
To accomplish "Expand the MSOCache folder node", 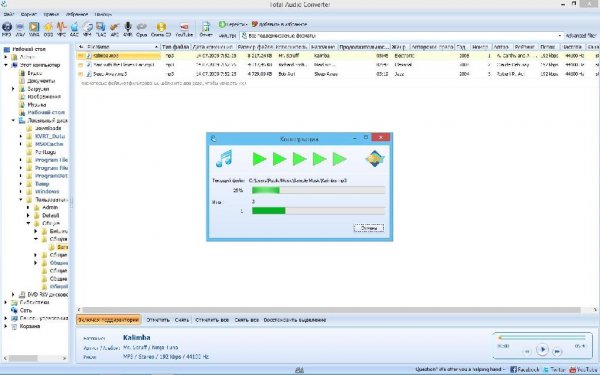I will [21, 144].
